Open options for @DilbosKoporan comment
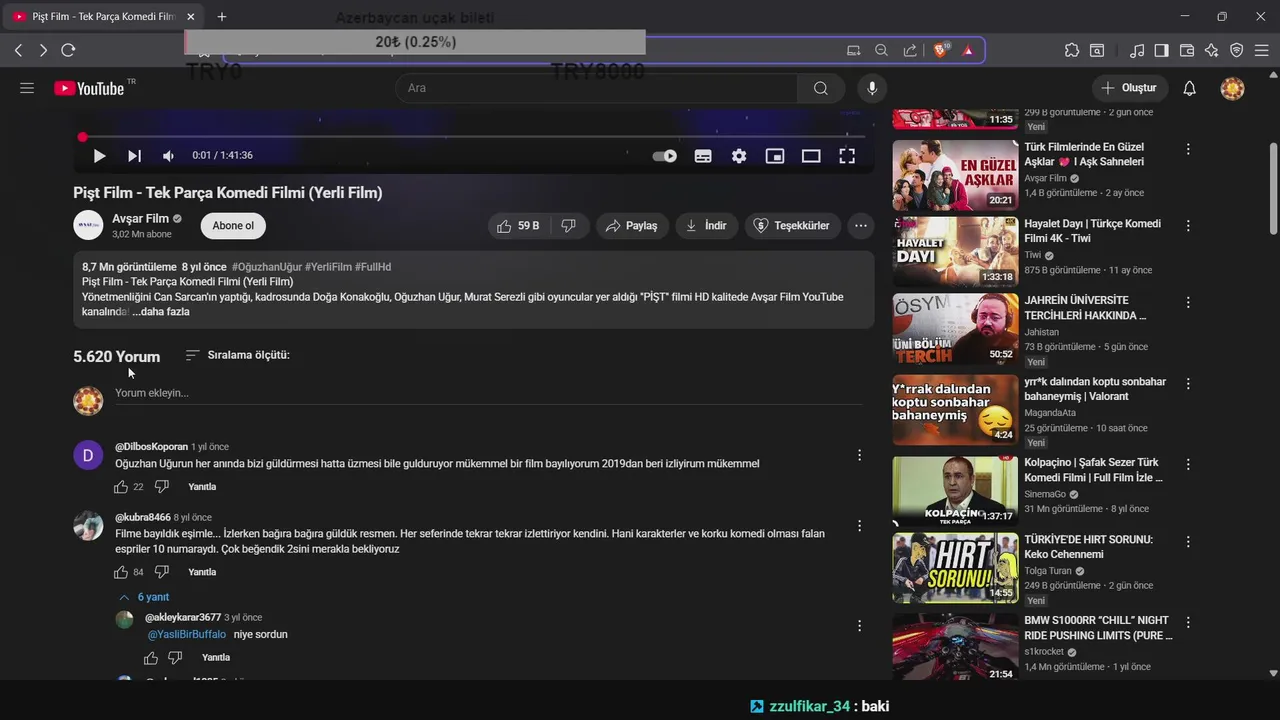This screenshot has height=720, width=1280. point(859,455)
